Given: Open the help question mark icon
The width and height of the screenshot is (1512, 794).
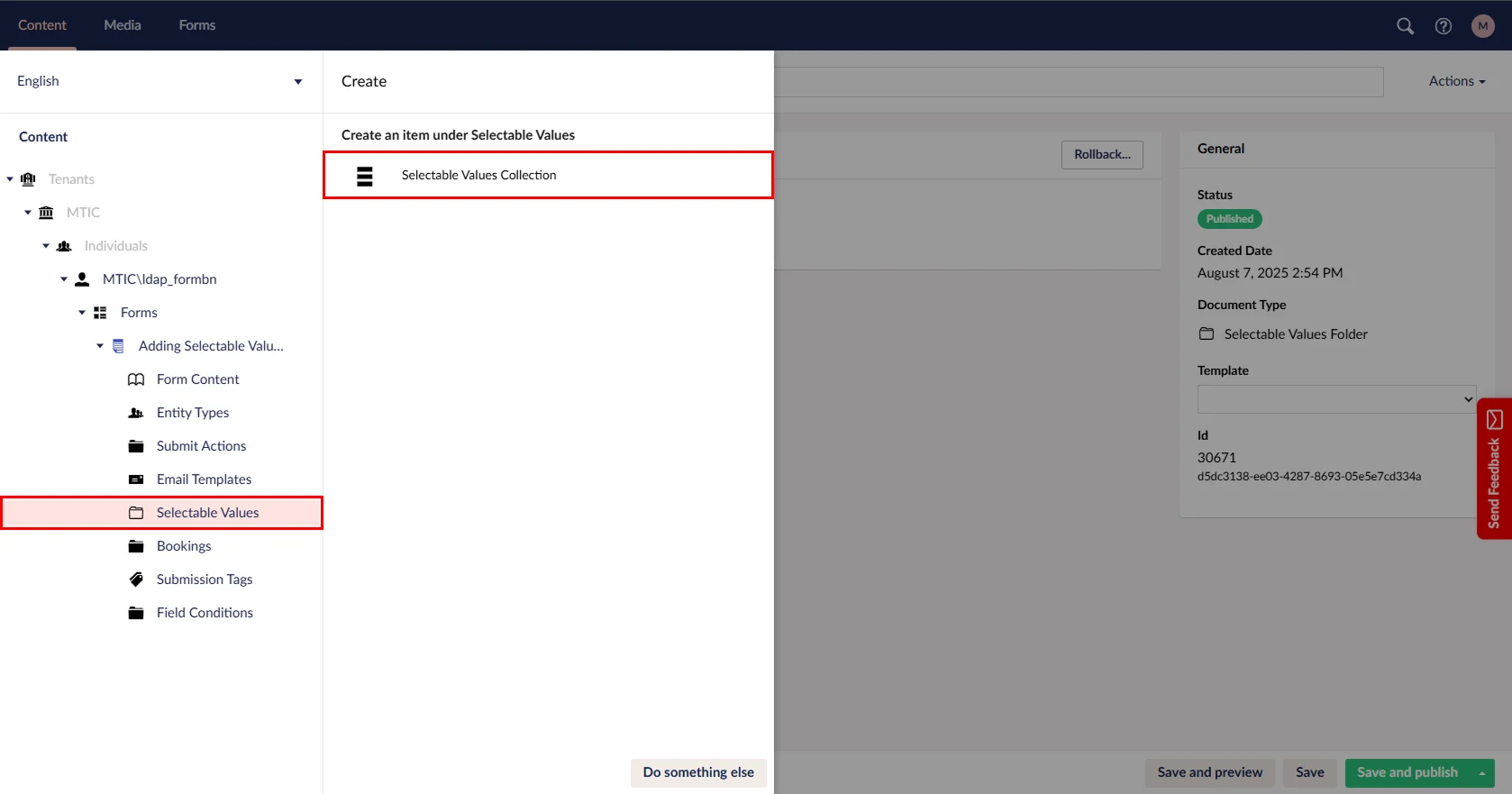Looking at the screenshot, I should 1444,26.
